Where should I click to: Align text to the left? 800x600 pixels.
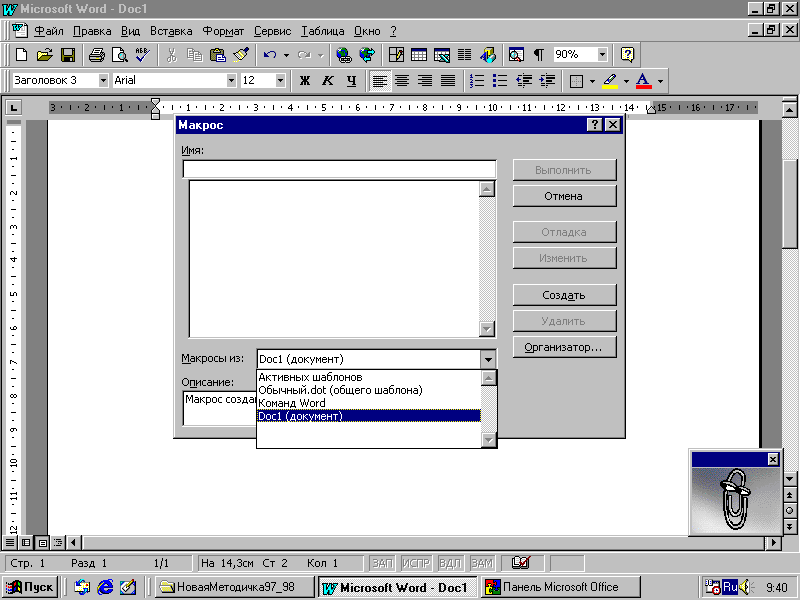click(x=379, y=81)
